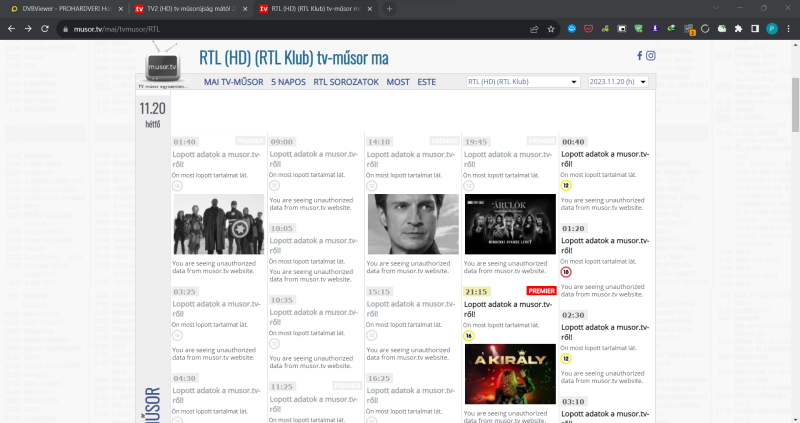Screen dimensions: 800x423
Task: Open the 21:15 premier program title
Action: (508, 309)
